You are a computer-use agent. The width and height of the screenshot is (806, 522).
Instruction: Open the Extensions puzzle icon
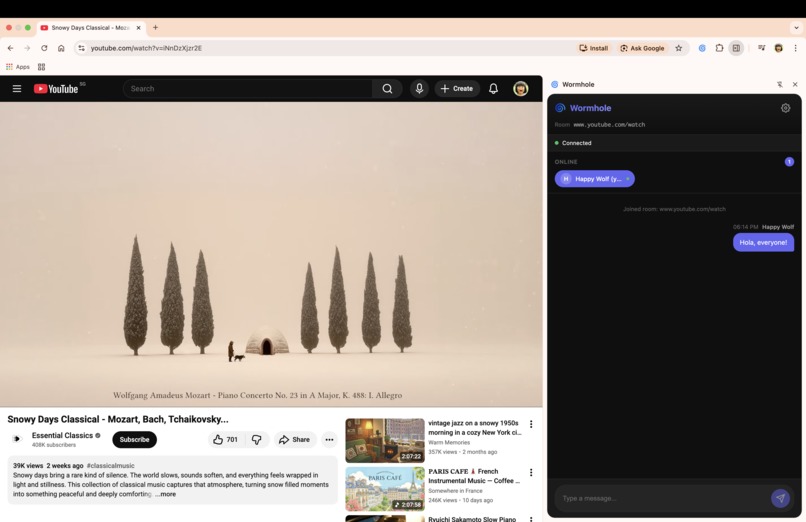coord(719,48)
